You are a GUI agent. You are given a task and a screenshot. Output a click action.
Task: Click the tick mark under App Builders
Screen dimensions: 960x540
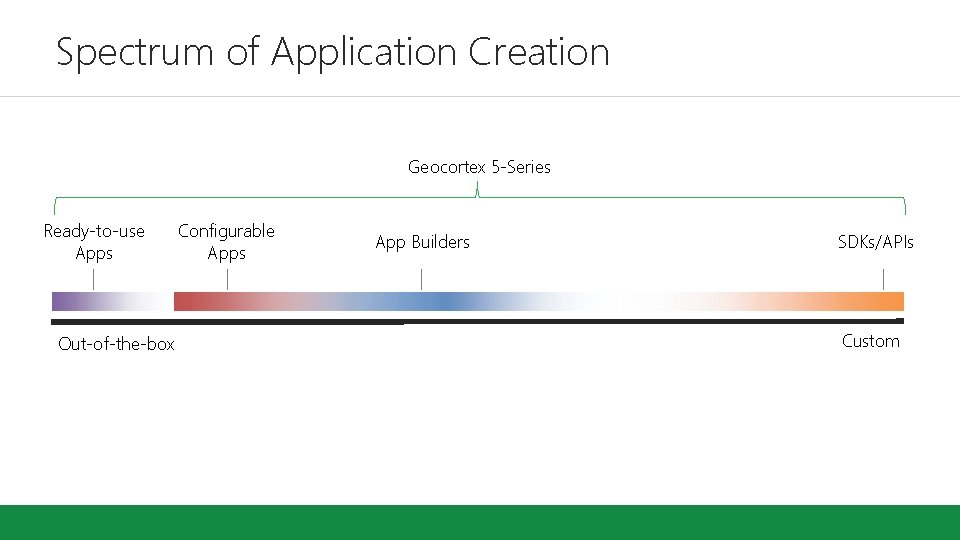pyautogui.click(x=421, y=279)
